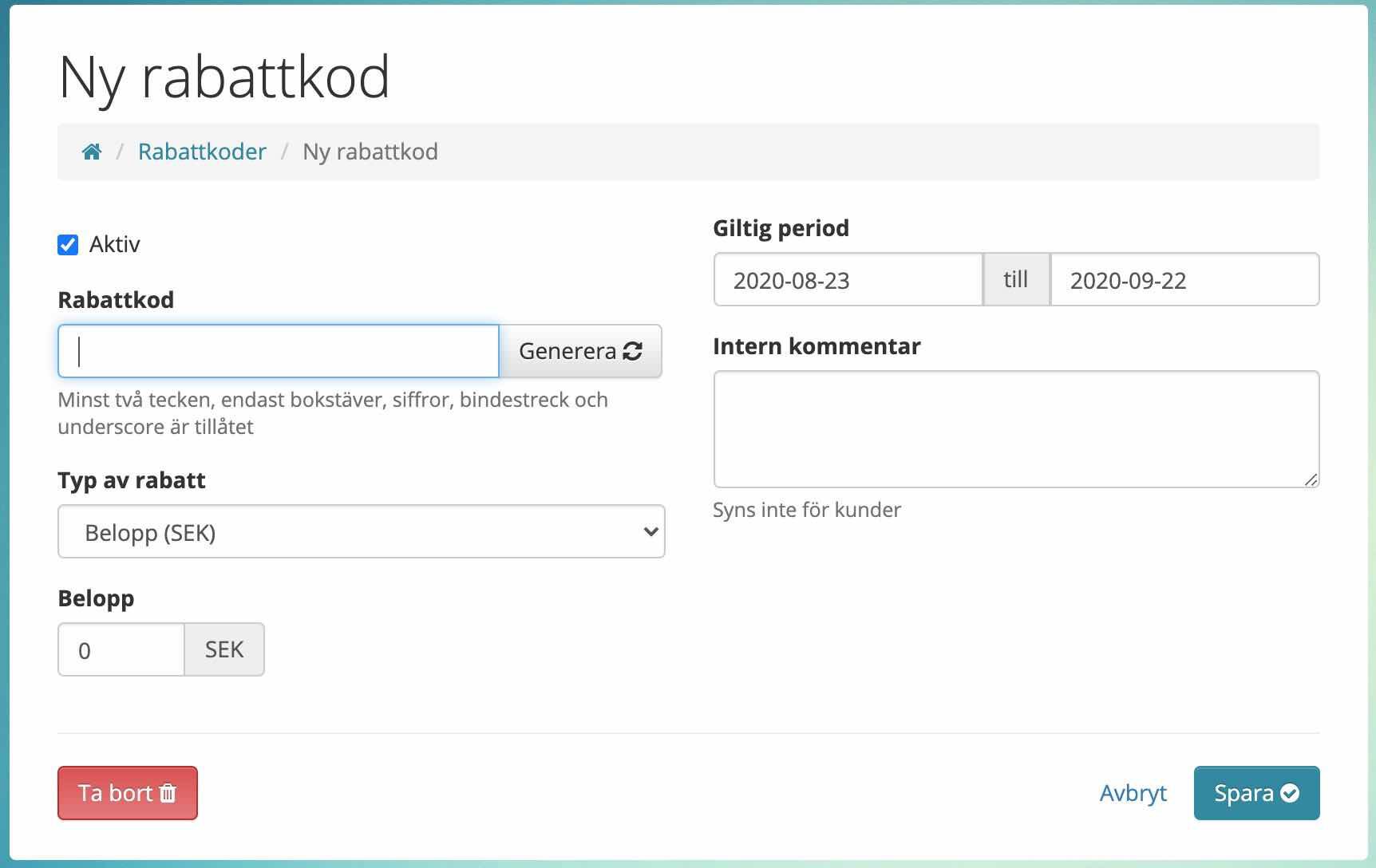Focus the Rabattkod text field
This screenshot has height=868, width=1376.
point(279,351)
